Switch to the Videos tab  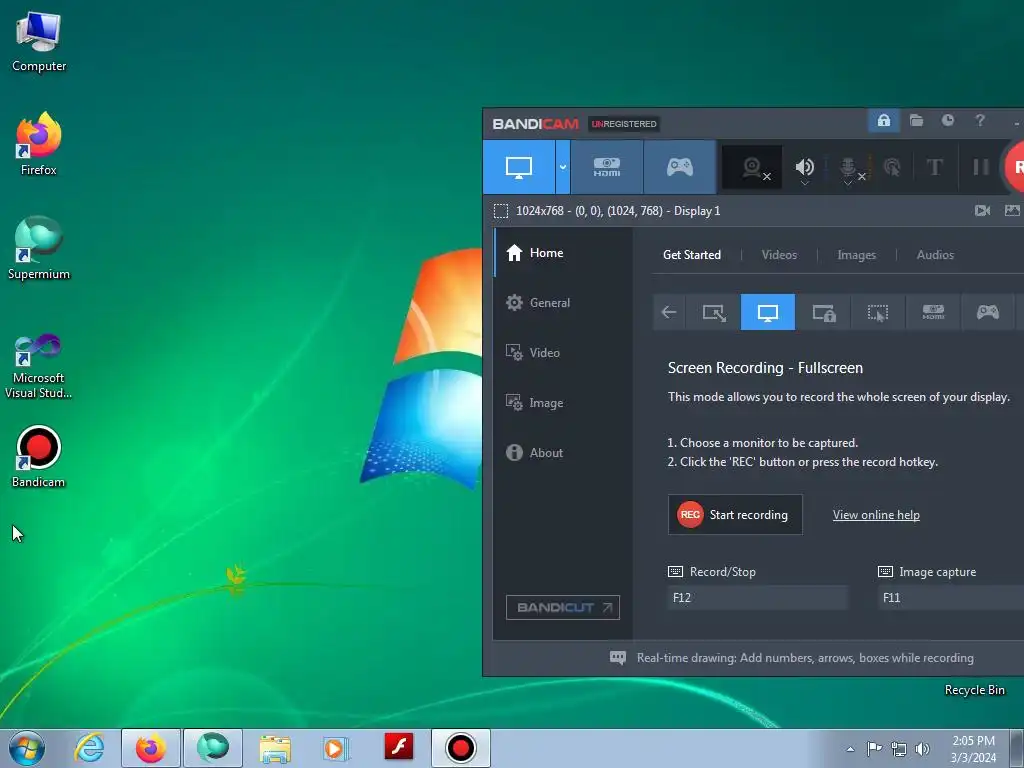[x=779, y=255]
